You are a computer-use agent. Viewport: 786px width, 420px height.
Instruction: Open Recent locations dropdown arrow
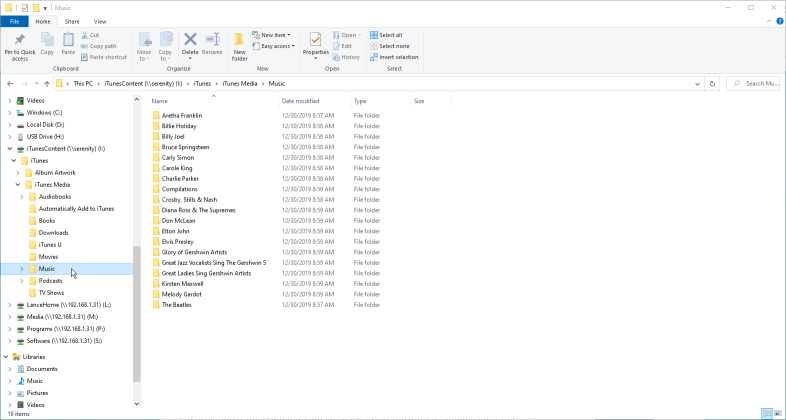(x=36, y=84)
